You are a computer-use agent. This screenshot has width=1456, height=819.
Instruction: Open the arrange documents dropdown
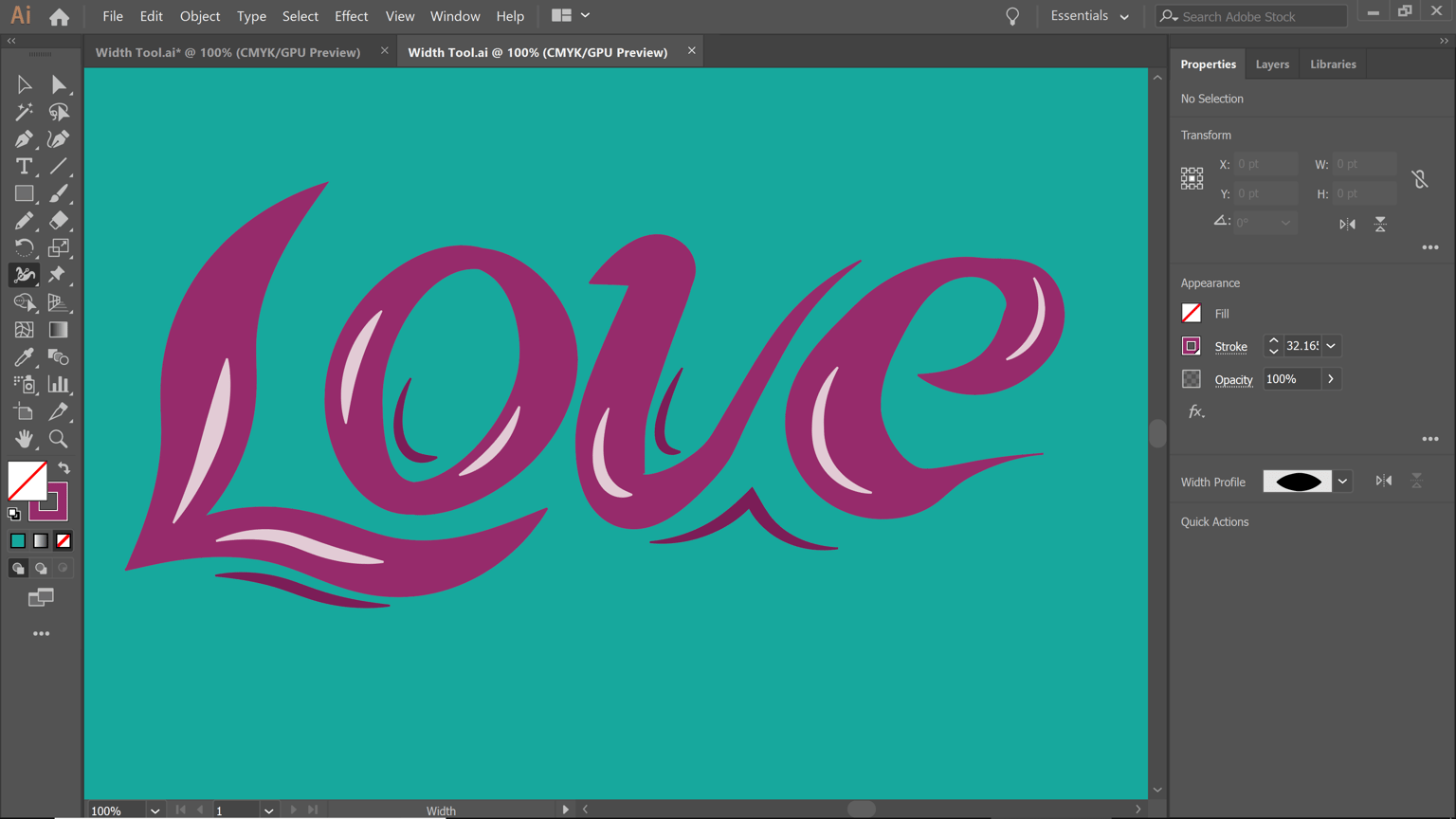tap(571, 15)
